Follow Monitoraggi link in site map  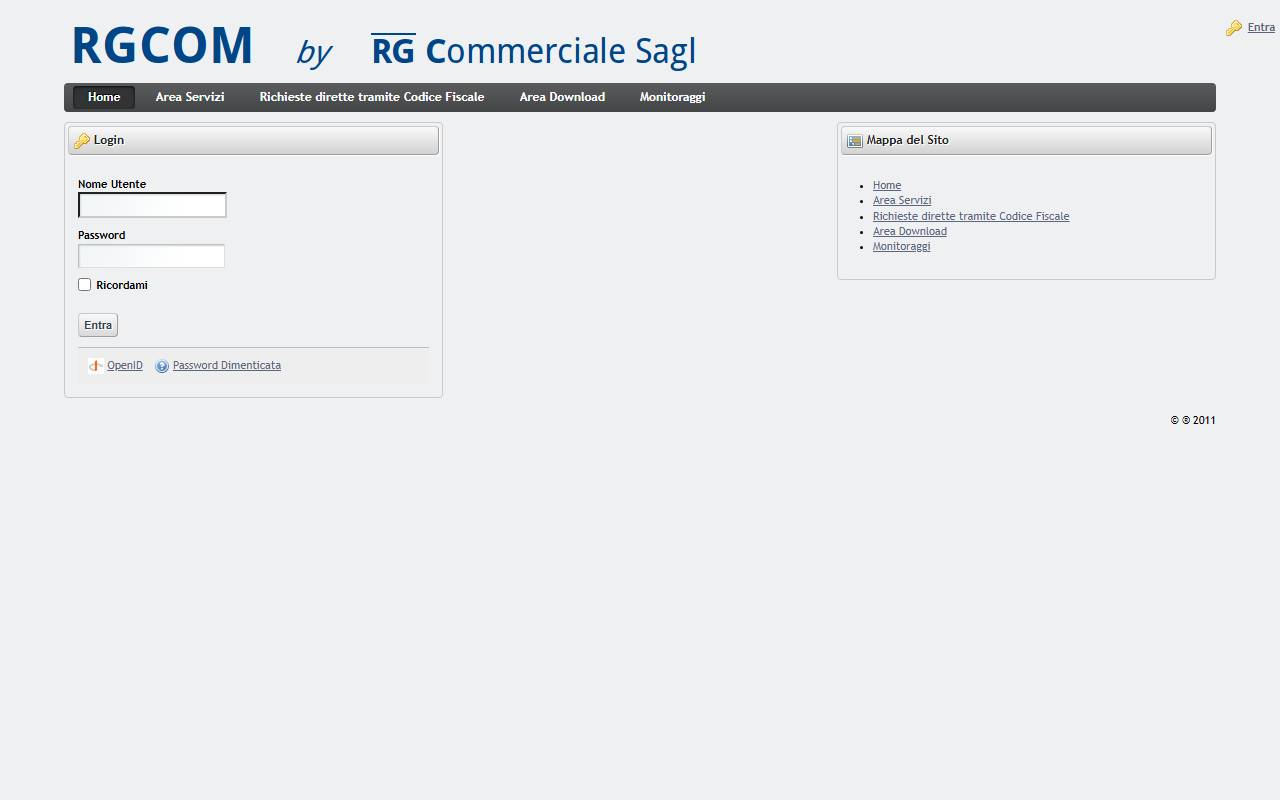[901, 247]
